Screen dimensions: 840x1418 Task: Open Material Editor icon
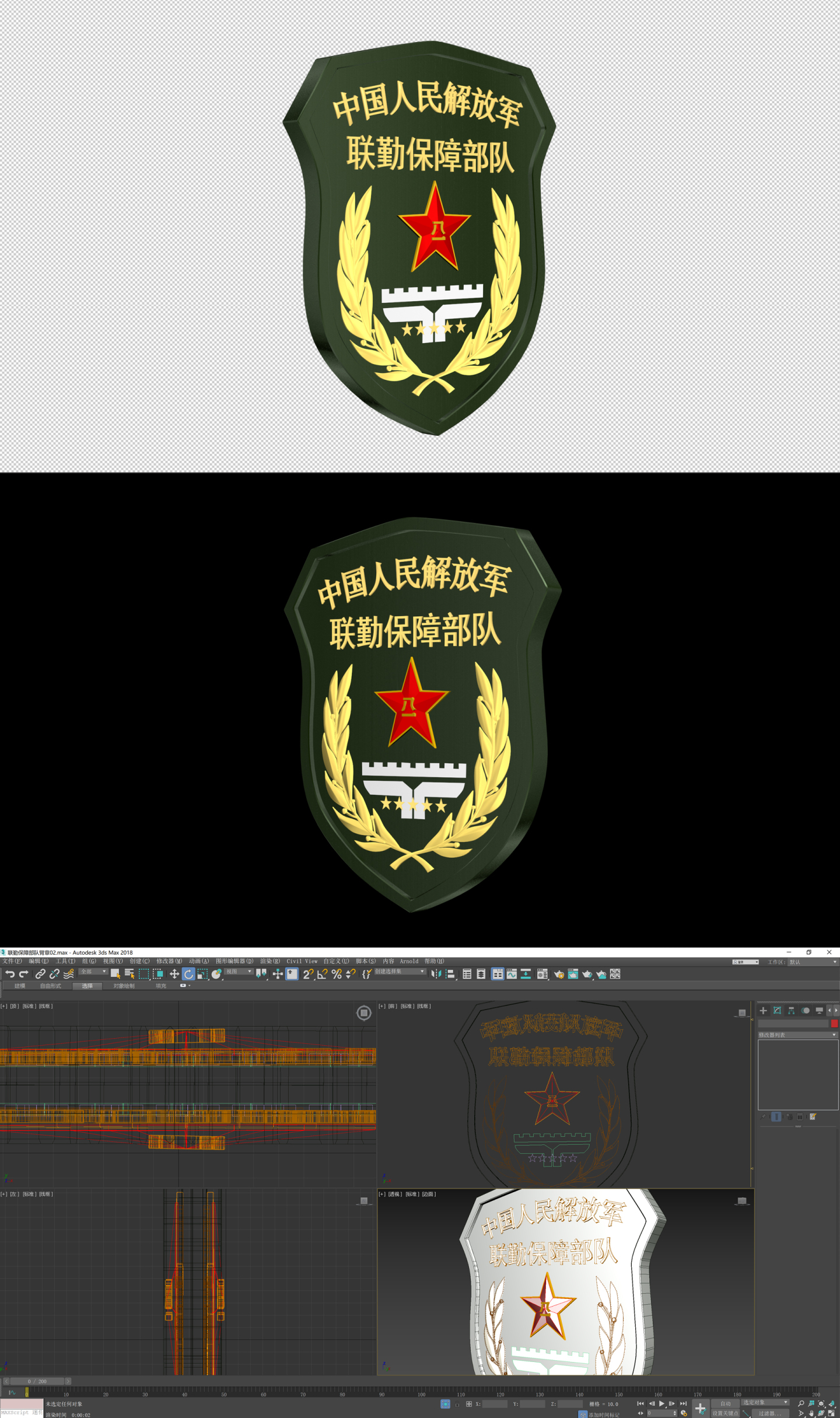pyautogui.click(x=542, y=974)
